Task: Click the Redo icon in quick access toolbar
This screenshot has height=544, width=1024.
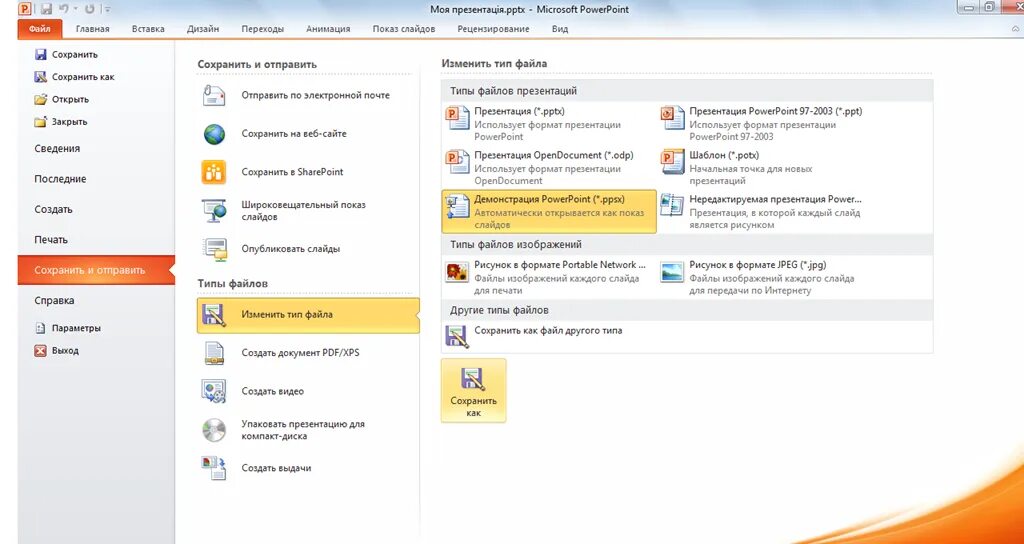Action: click(89, 9)
